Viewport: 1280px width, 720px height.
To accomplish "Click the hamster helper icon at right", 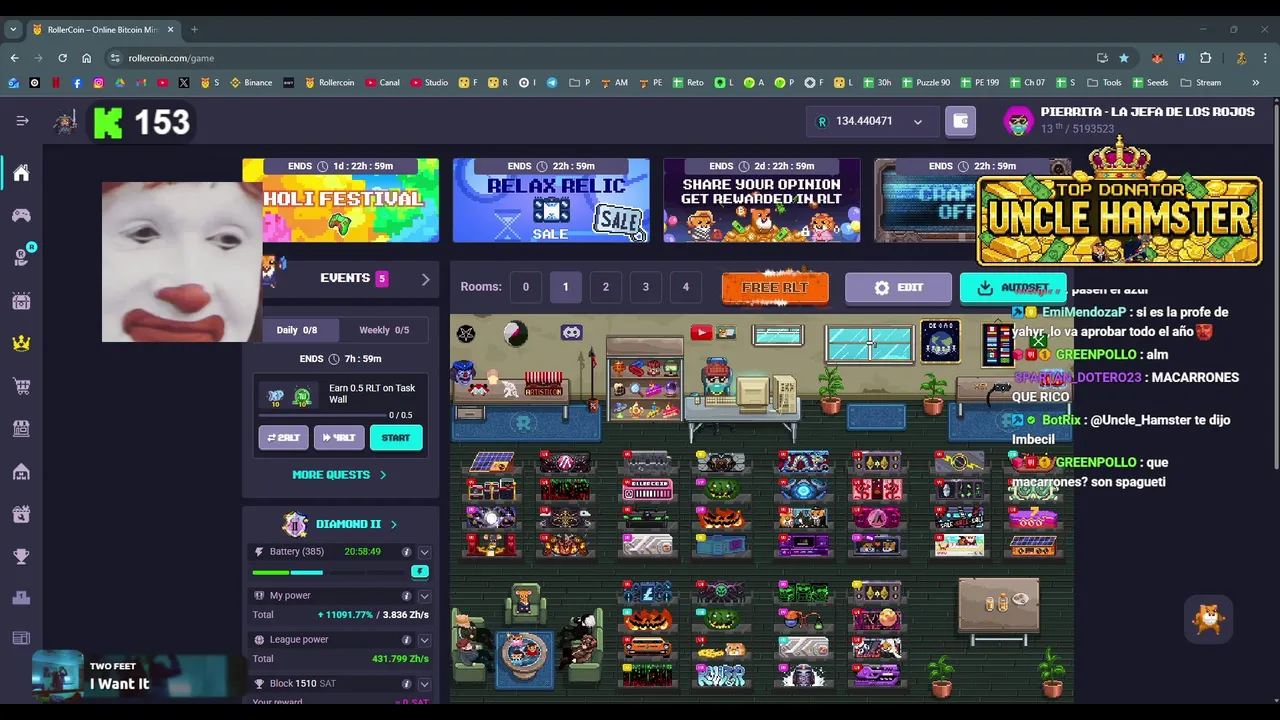I will (1209, 619).
